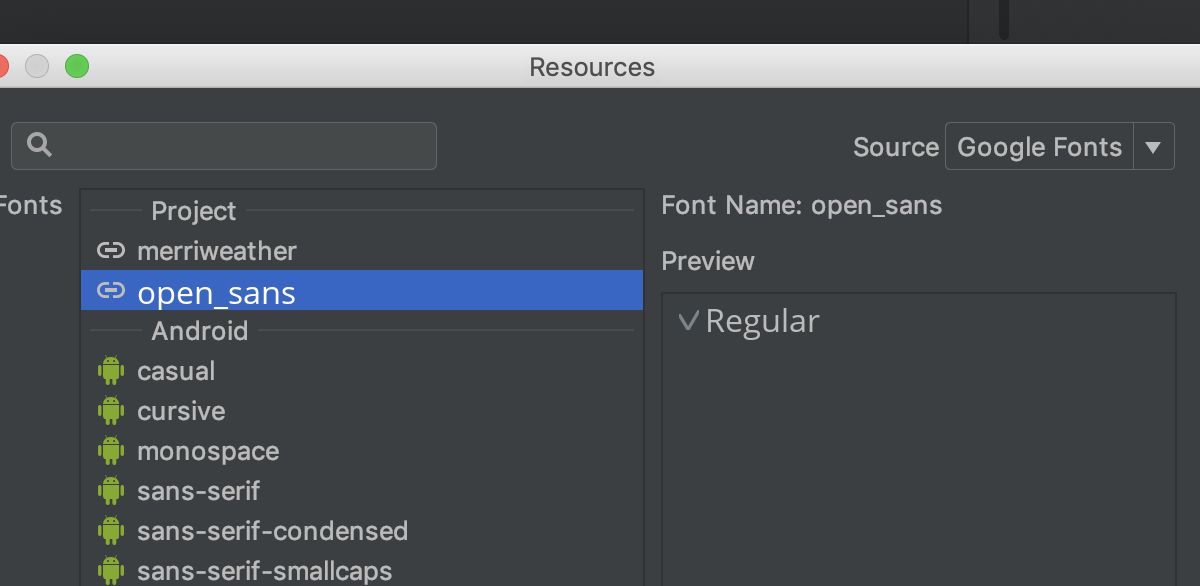Select the merriweather font row

tap(362, 250)
